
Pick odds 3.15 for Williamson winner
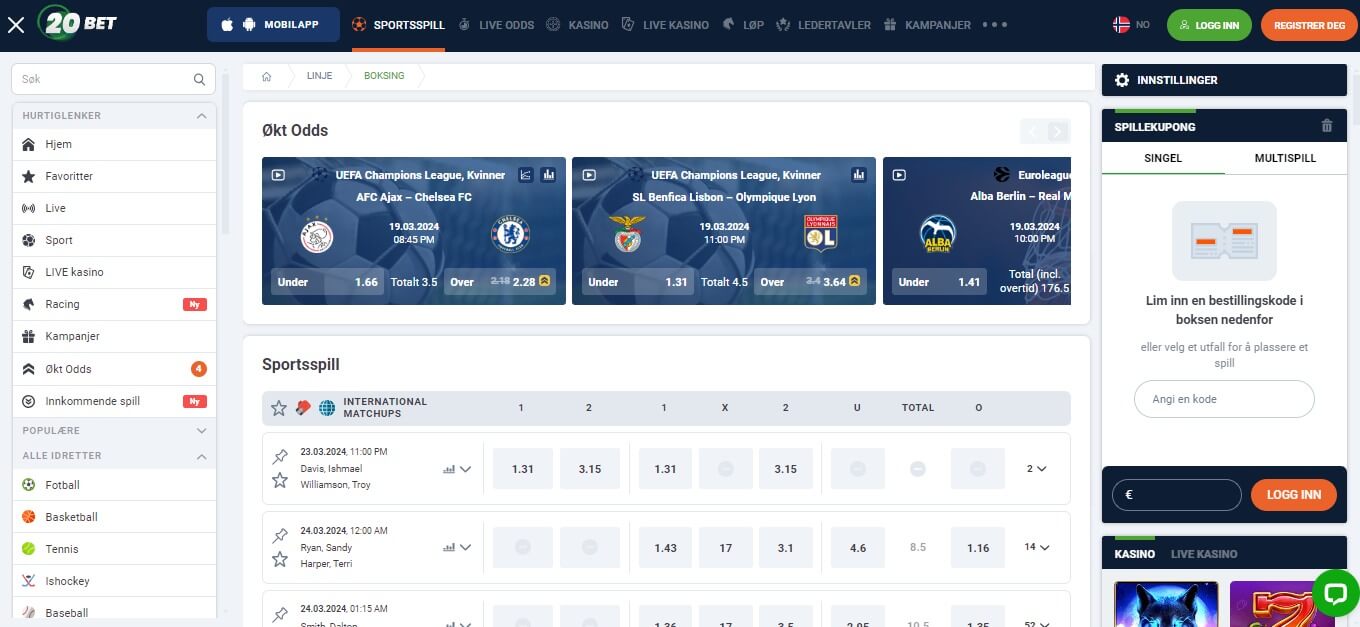590,468
